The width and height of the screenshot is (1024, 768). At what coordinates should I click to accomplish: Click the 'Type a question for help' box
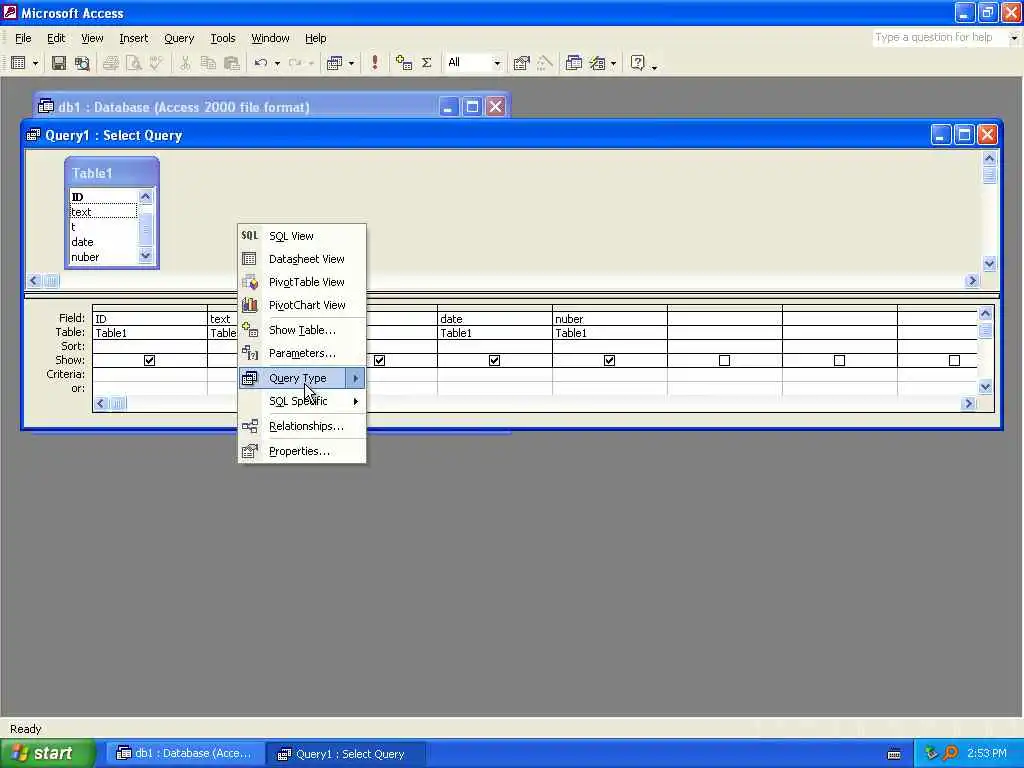[x=939, y=37]
